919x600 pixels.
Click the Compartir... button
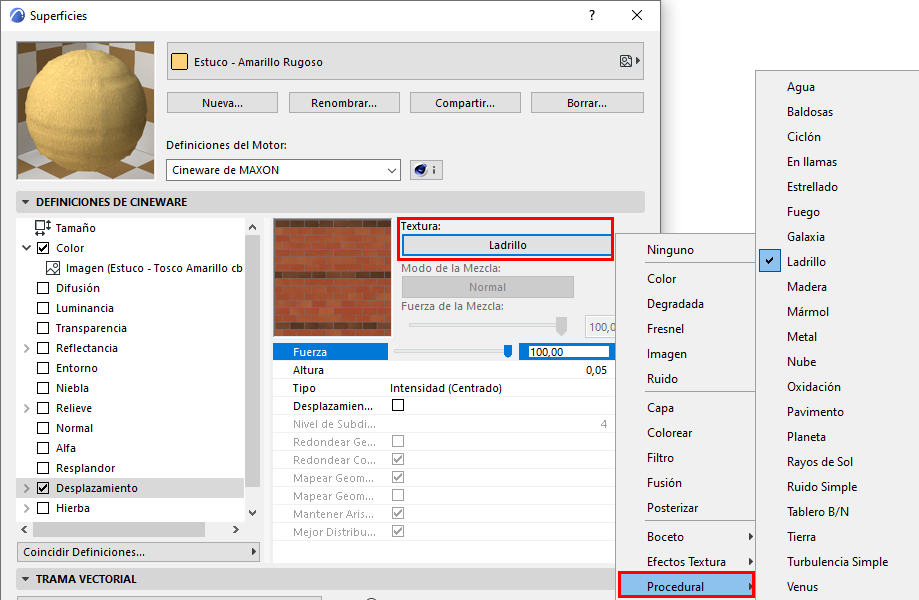tap(465, 103)
